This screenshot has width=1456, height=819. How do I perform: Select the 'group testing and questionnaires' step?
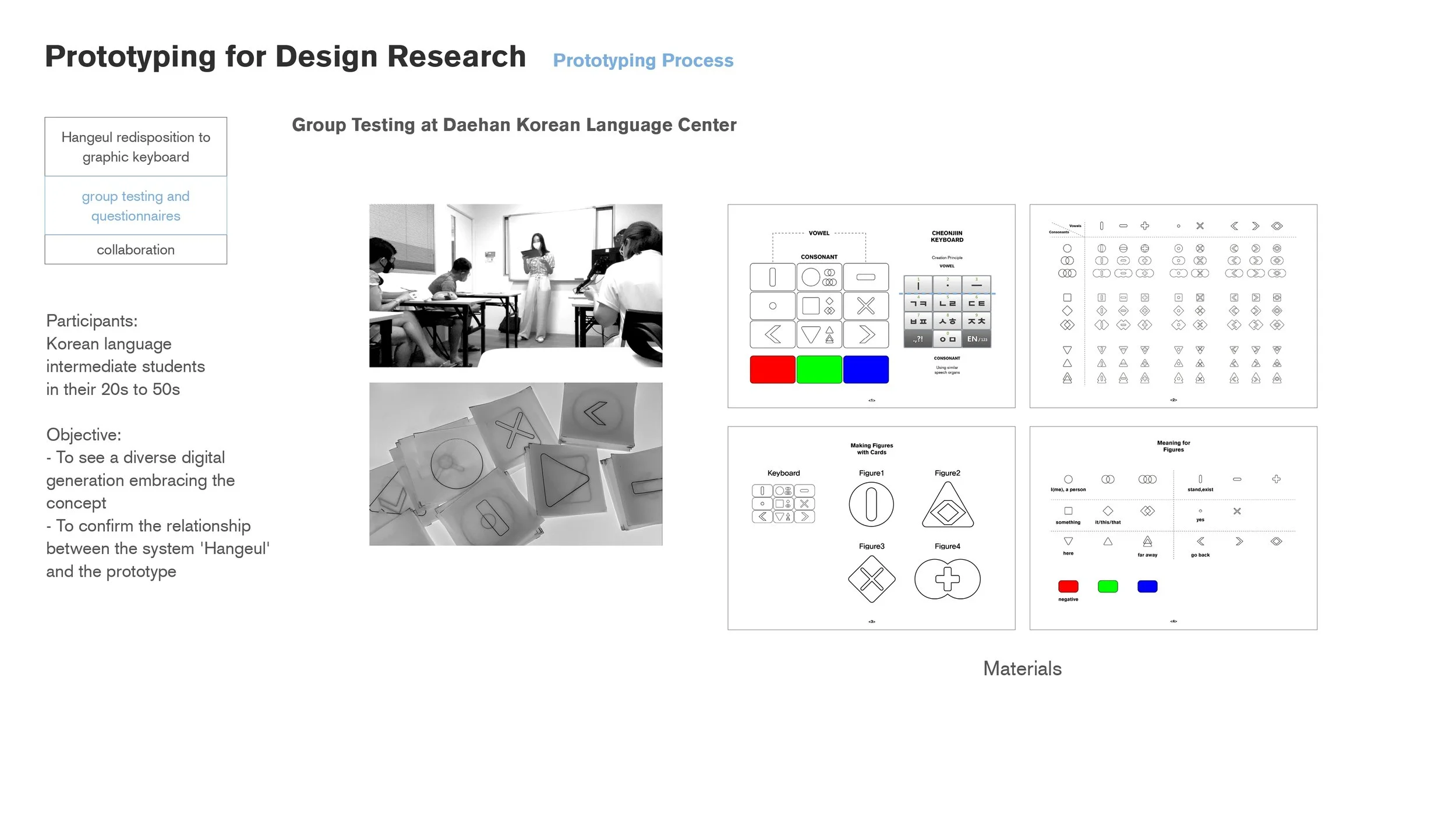[x=136, y=206]
